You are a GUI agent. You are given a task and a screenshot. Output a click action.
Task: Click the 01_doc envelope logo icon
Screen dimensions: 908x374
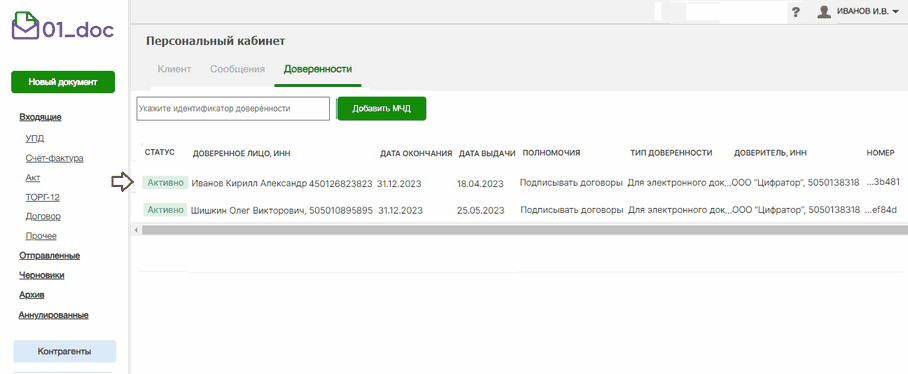[x=25, y=27]
